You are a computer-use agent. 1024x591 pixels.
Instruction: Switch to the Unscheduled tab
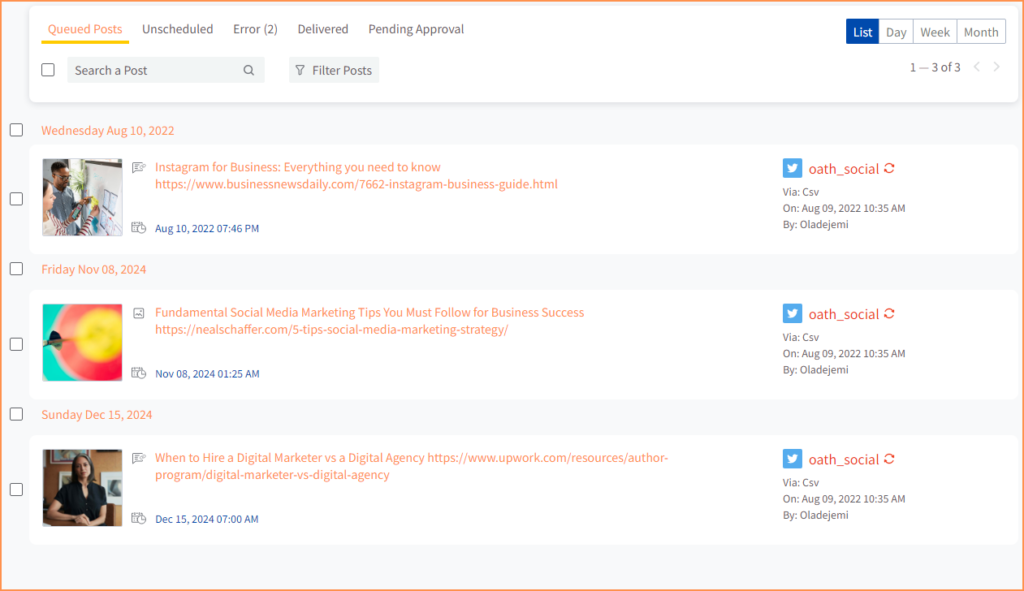point(178,29)
